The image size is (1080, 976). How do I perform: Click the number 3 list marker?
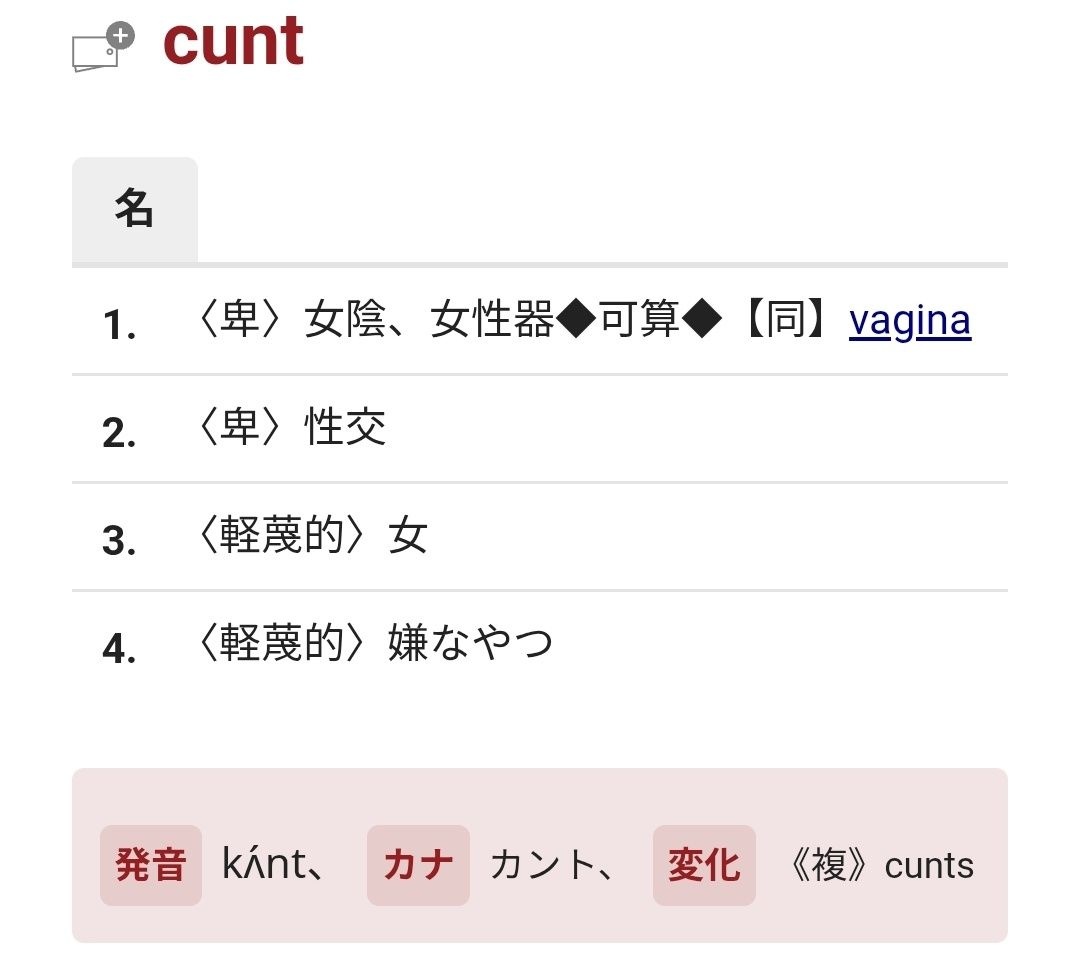(119, 542)
